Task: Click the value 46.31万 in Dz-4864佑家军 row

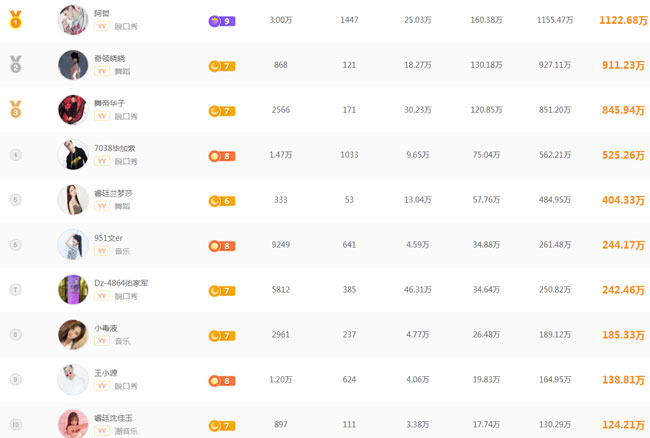Action: pos(418,290)
